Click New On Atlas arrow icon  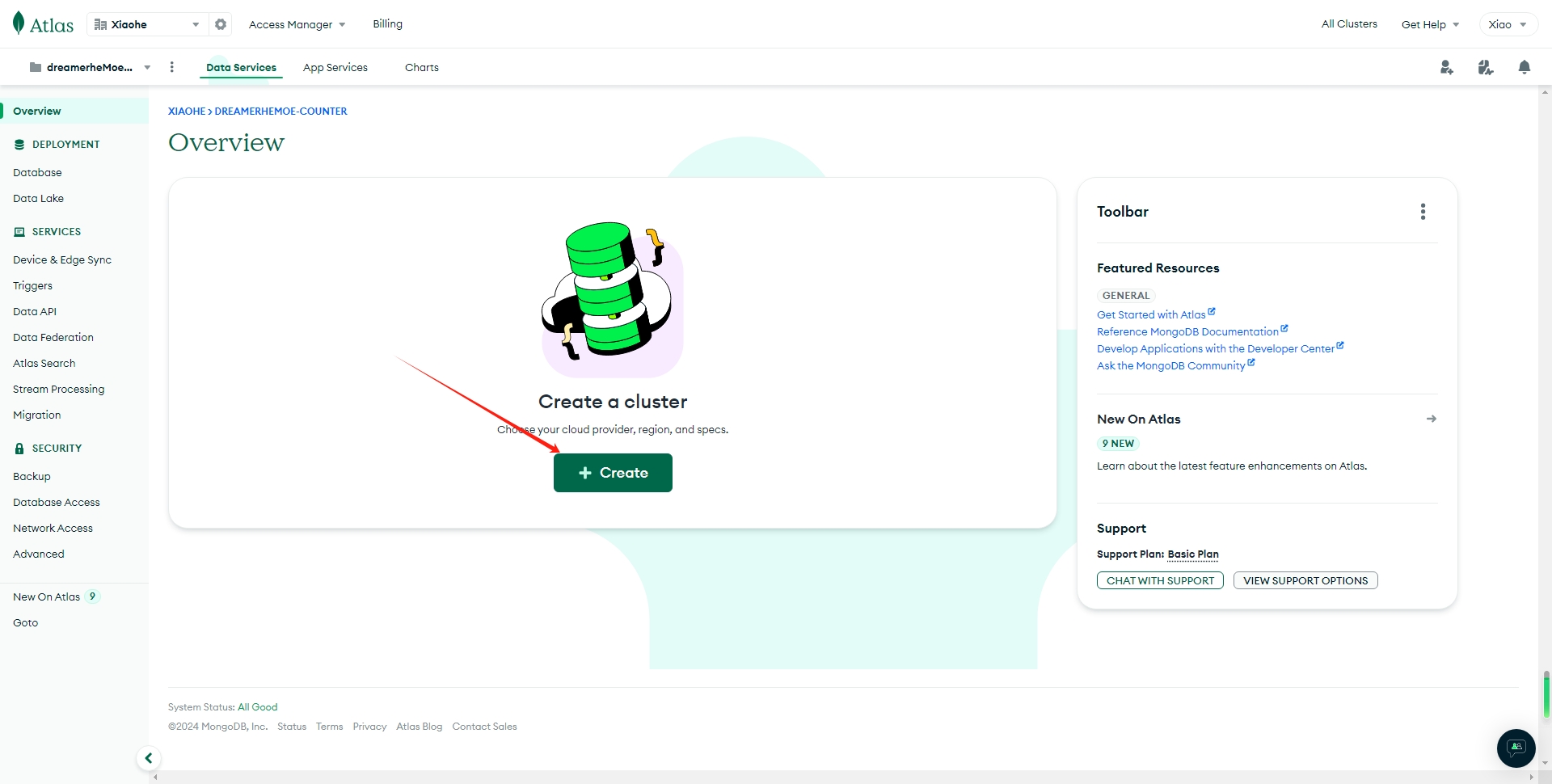[1432, 419]
